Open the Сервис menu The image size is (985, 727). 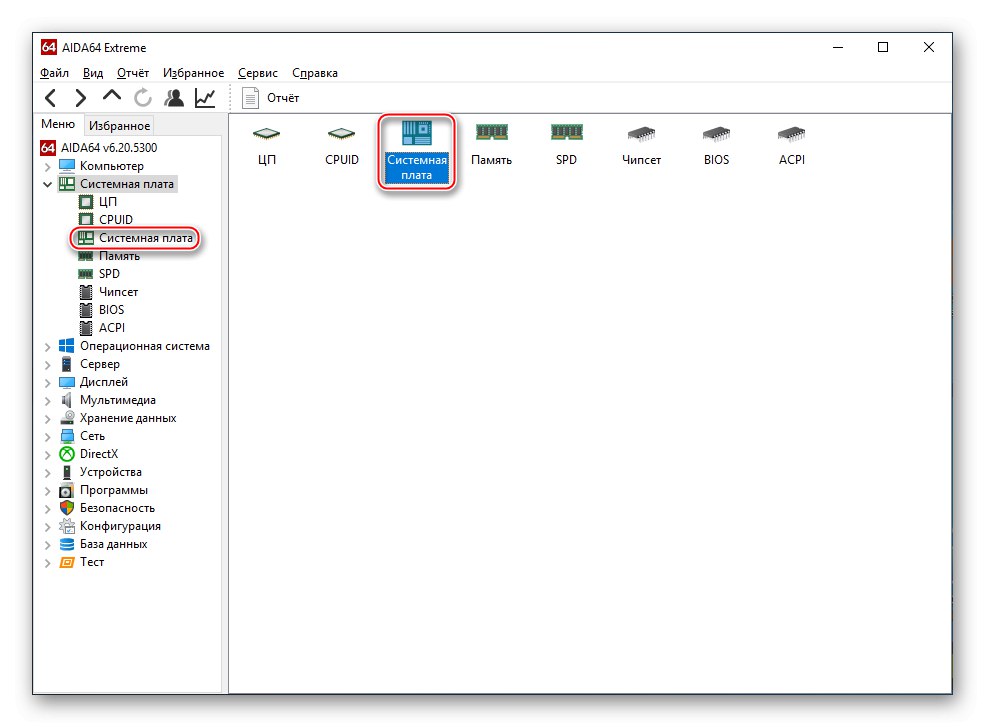tap(258, 73)
